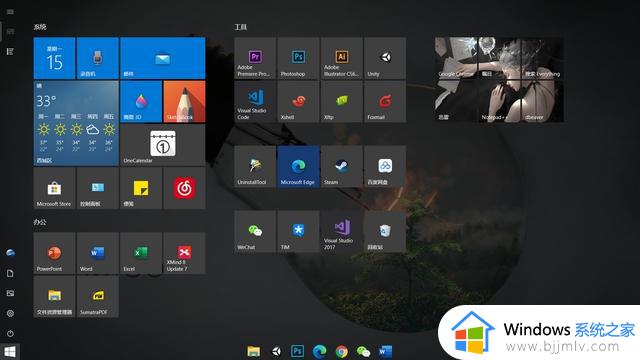Image resolution: width=640 pixels, height=360 pixels.
Task: Click the Windows Start button
Action: click(x=10, y=352)
